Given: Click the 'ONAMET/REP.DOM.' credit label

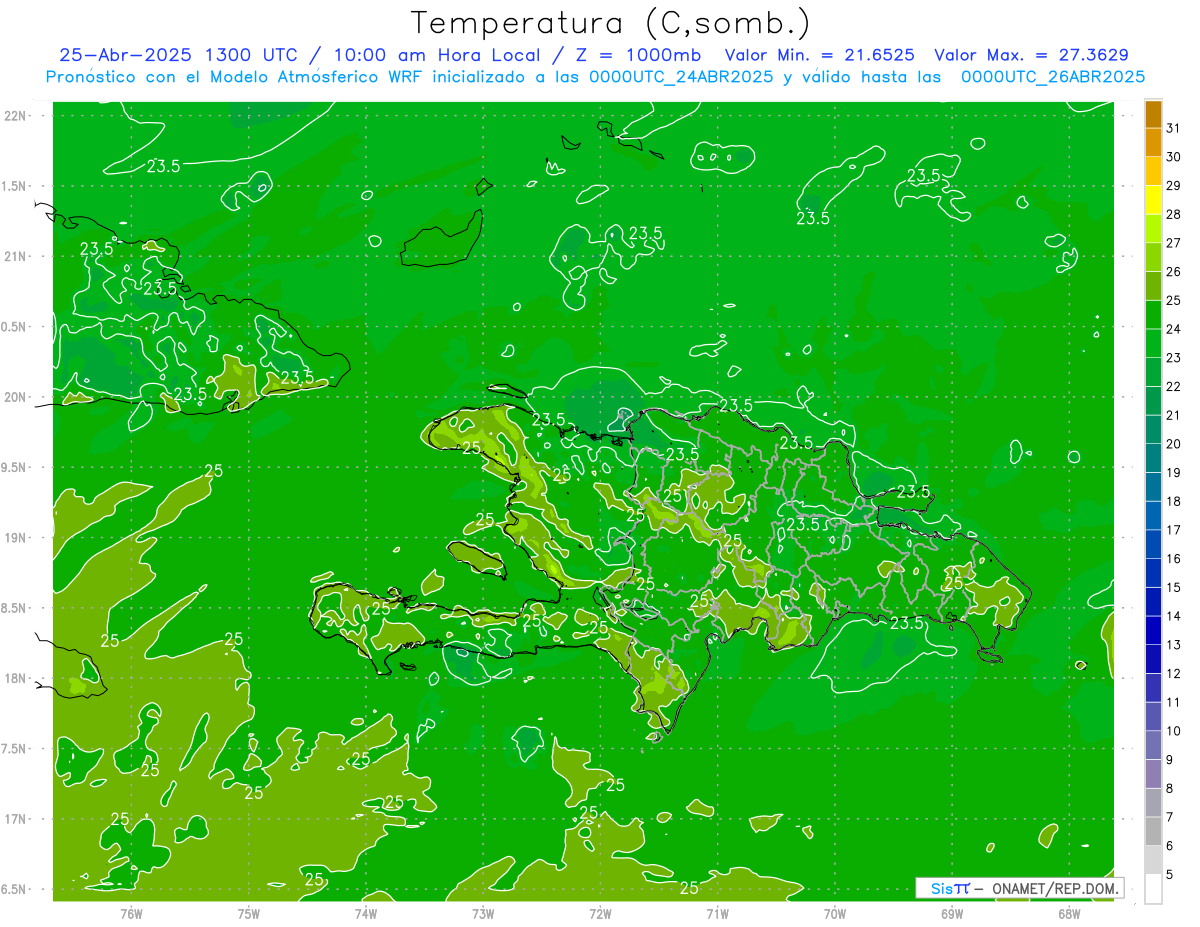Looking at the screenshot, I should (x=1056, y=888).
